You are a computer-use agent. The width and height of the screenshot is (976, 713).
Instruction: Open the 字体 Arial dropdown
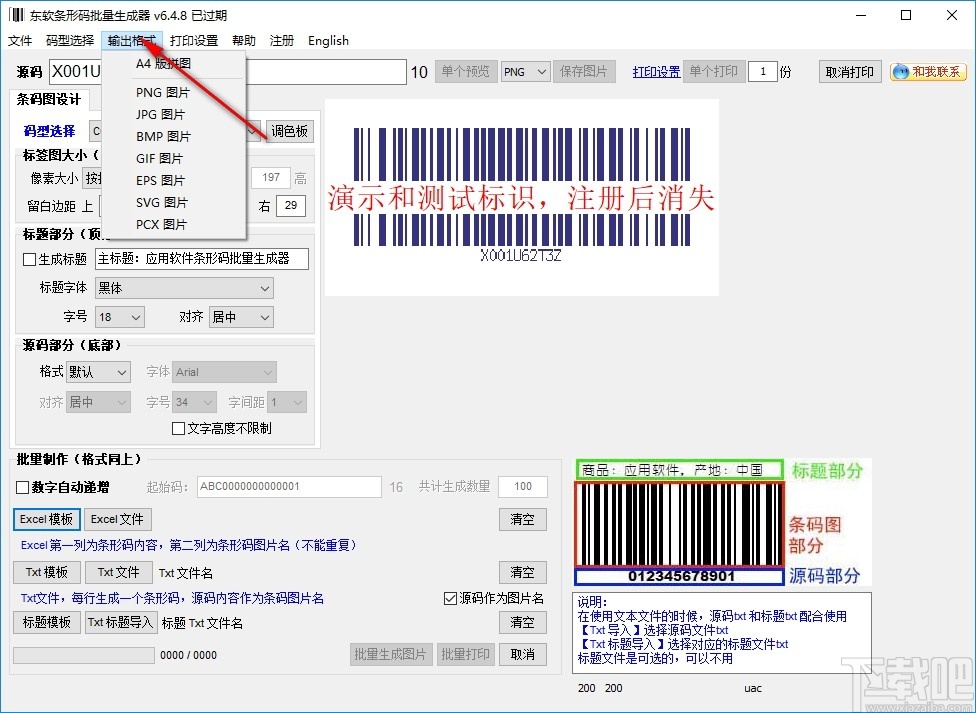[x=225, y=372]
